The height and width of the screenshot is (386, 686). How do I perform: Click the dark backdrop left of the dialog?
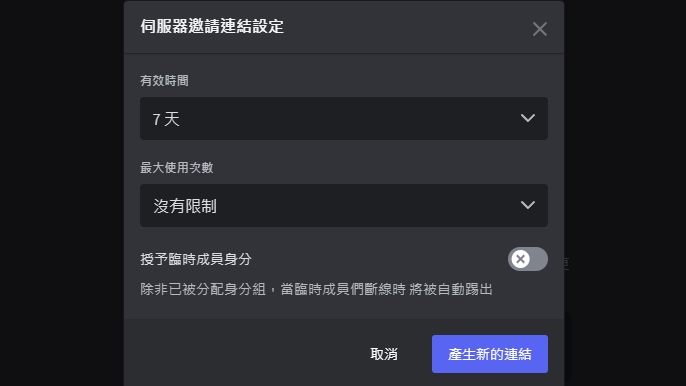click(62, 193)
